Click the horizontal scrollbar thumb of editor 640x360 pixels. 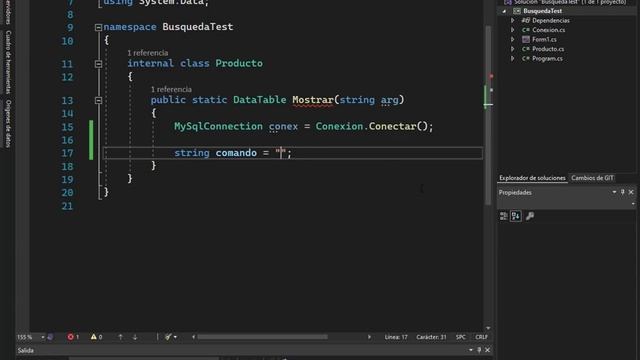[x=262, y=337]
